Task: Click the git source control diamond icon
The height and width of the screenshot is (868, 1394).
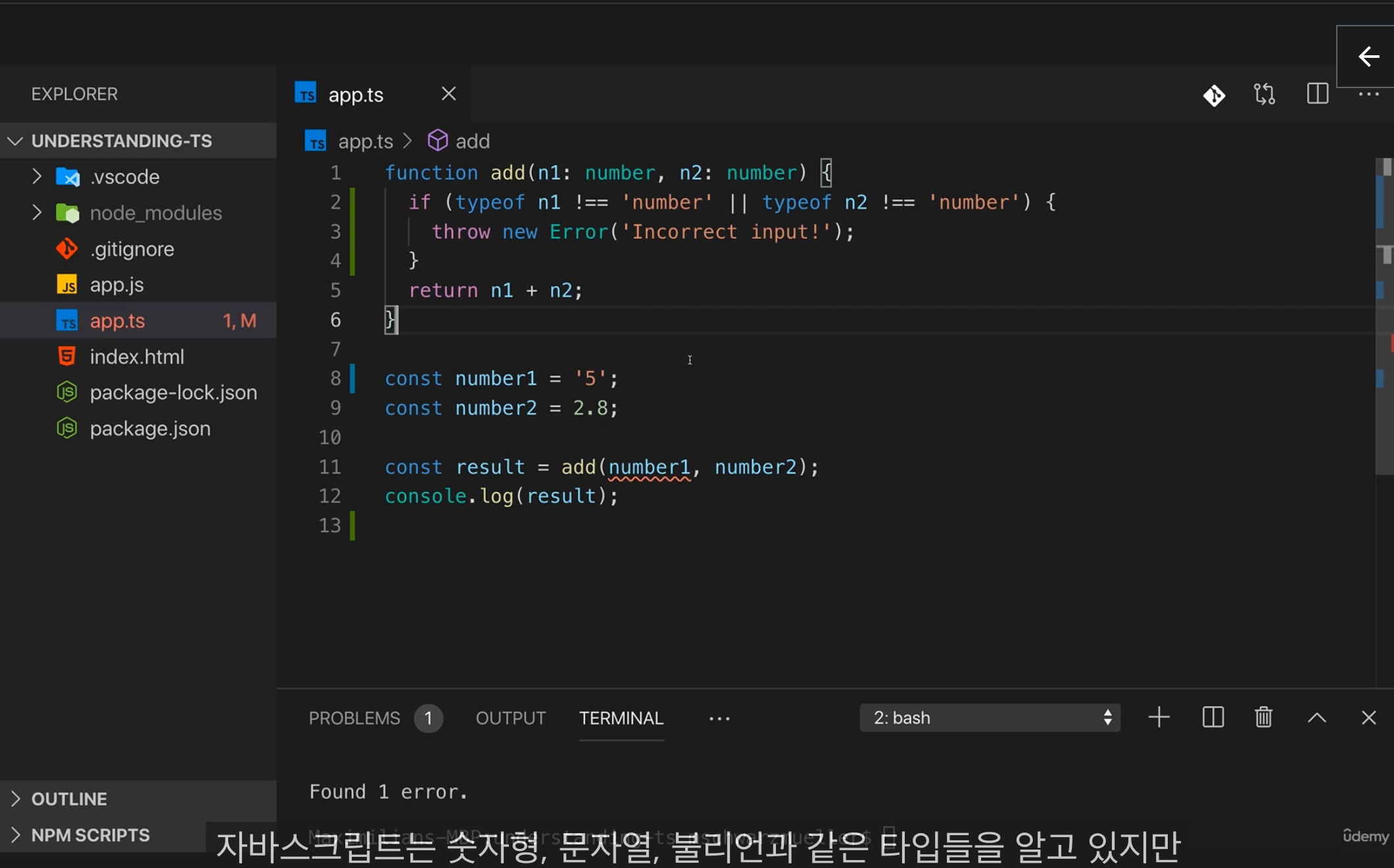Action: (1214, 95)
